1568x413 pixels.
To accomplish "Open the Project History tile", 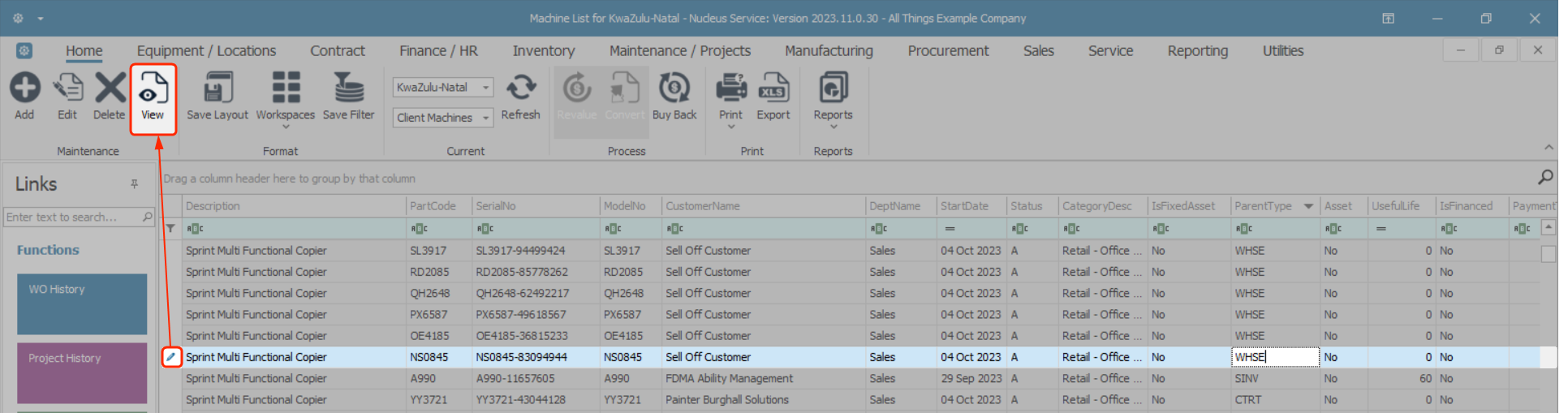I will click(82, 372).
